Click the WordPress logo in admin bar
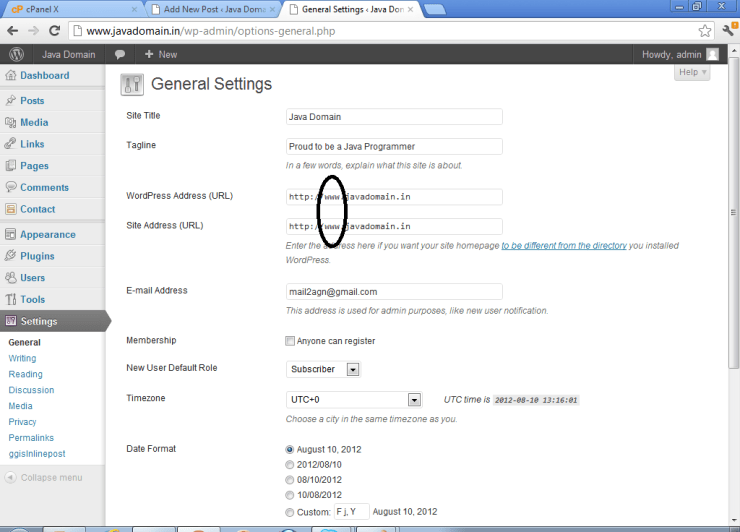The width and height of the screenshot is (740, 532). [x=17, y=54]
